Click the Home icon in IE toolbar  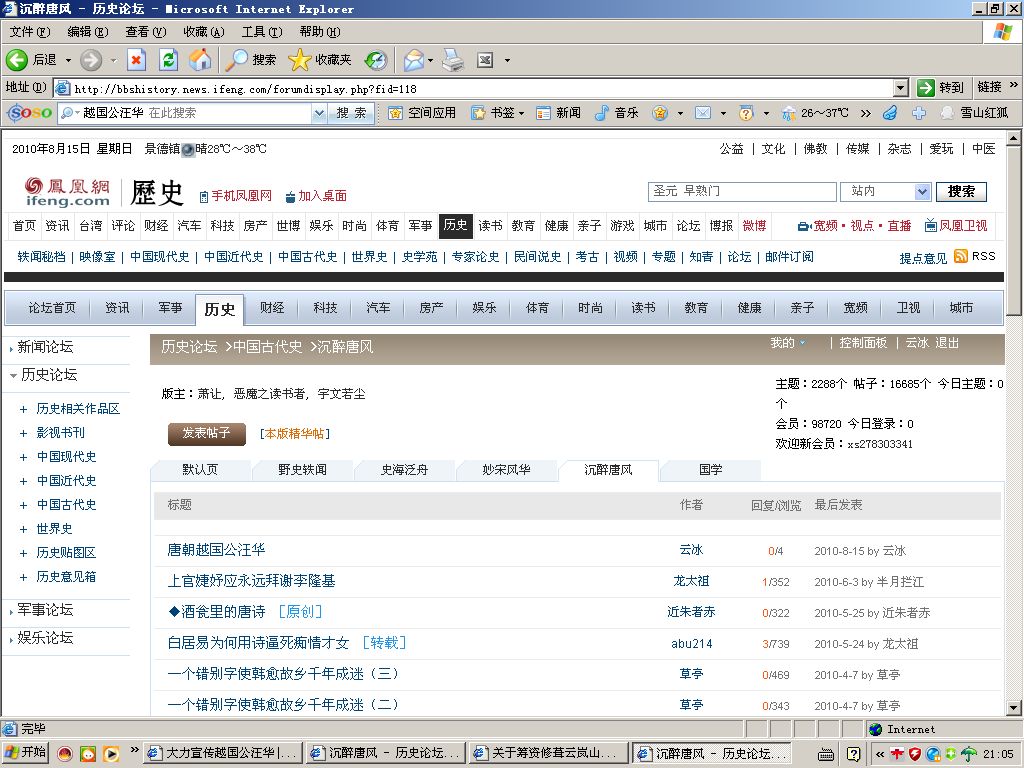[200, 60]
